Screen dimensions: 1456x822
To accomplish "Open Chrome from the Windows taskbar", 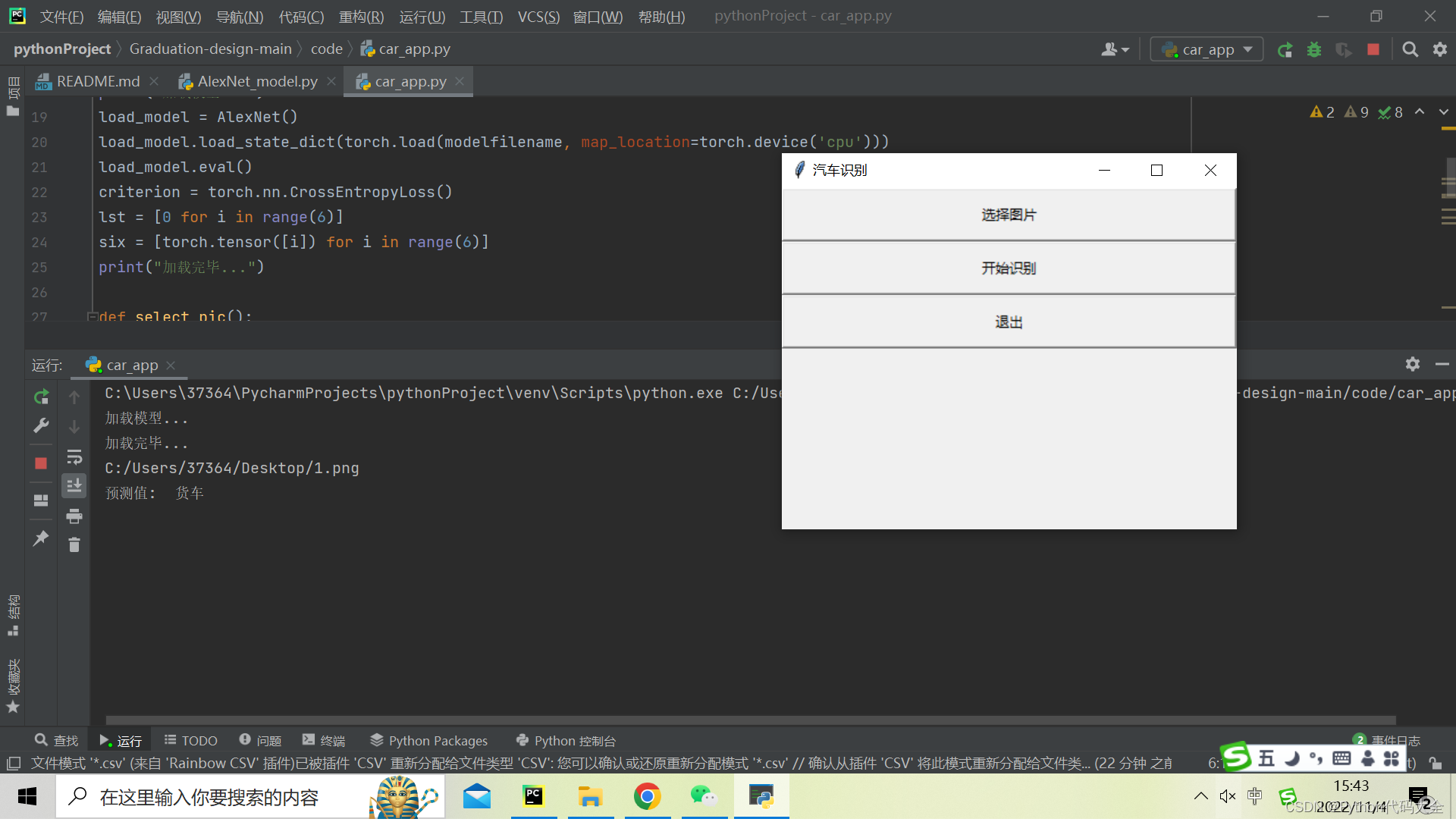I will coord(647,797).
